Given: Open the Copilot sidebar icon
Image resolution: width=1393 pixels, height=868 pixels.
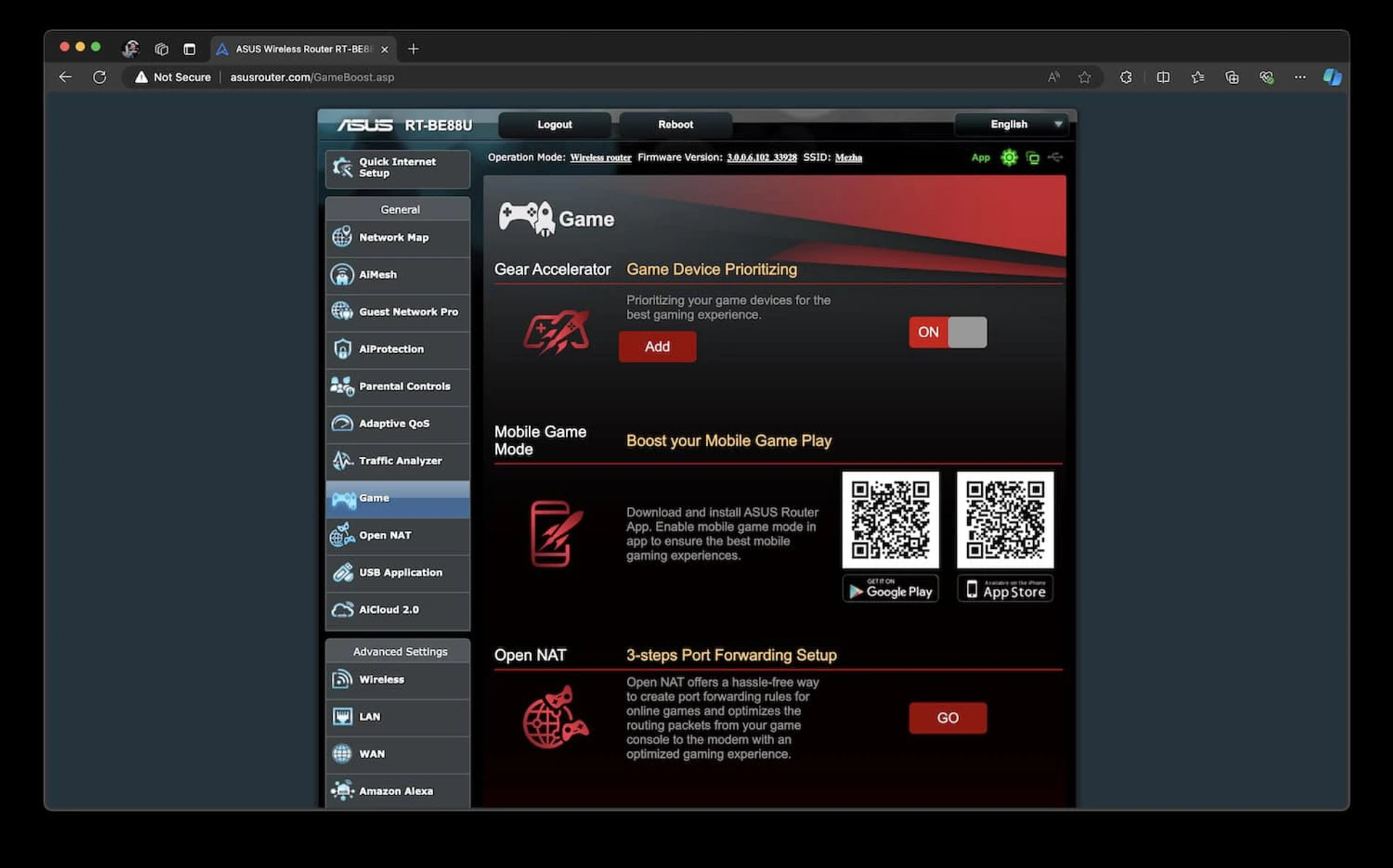Looking at the screenshot, I should [1332, 77].
